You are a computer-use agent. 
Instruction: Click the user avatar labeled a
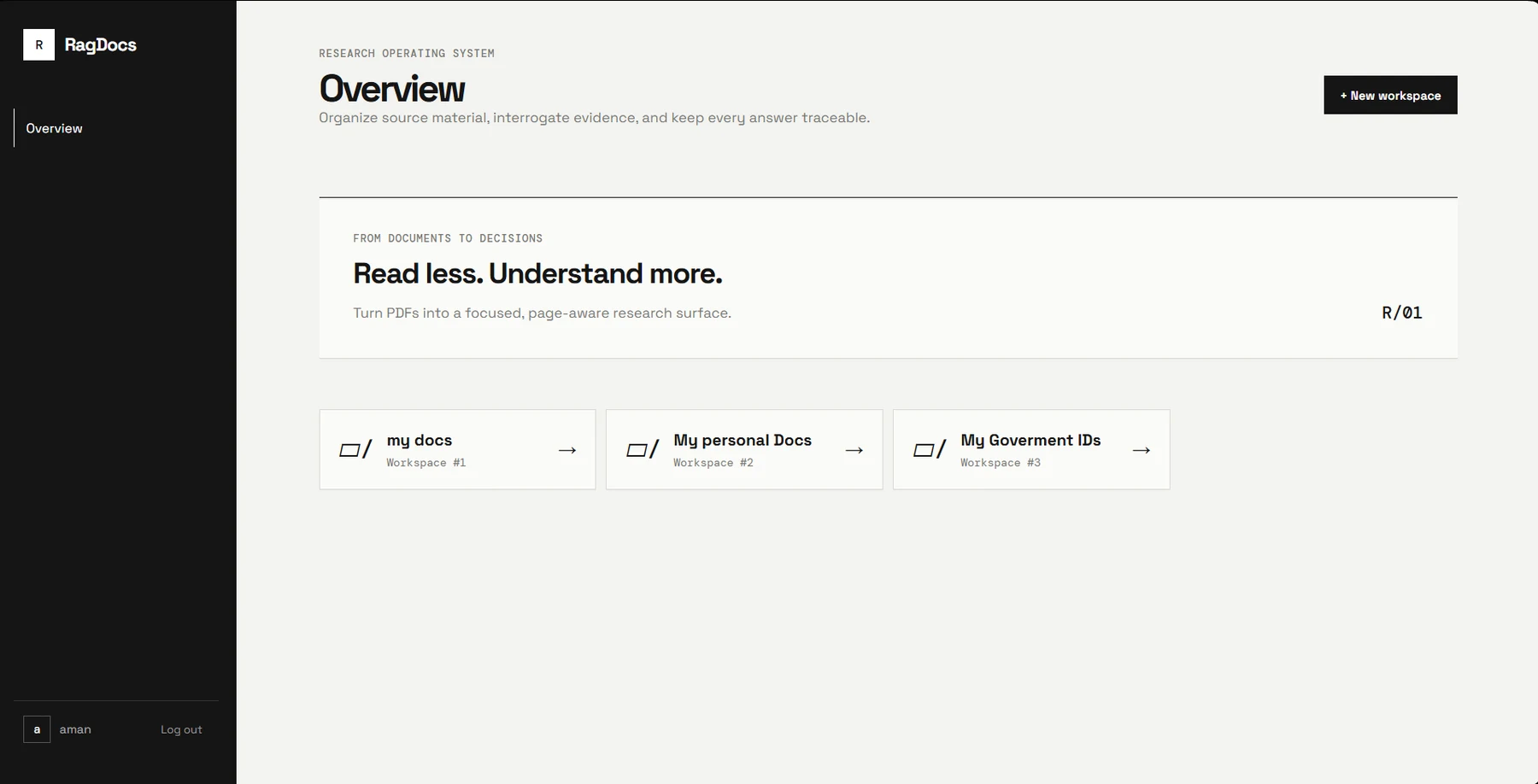pos(37,729)
